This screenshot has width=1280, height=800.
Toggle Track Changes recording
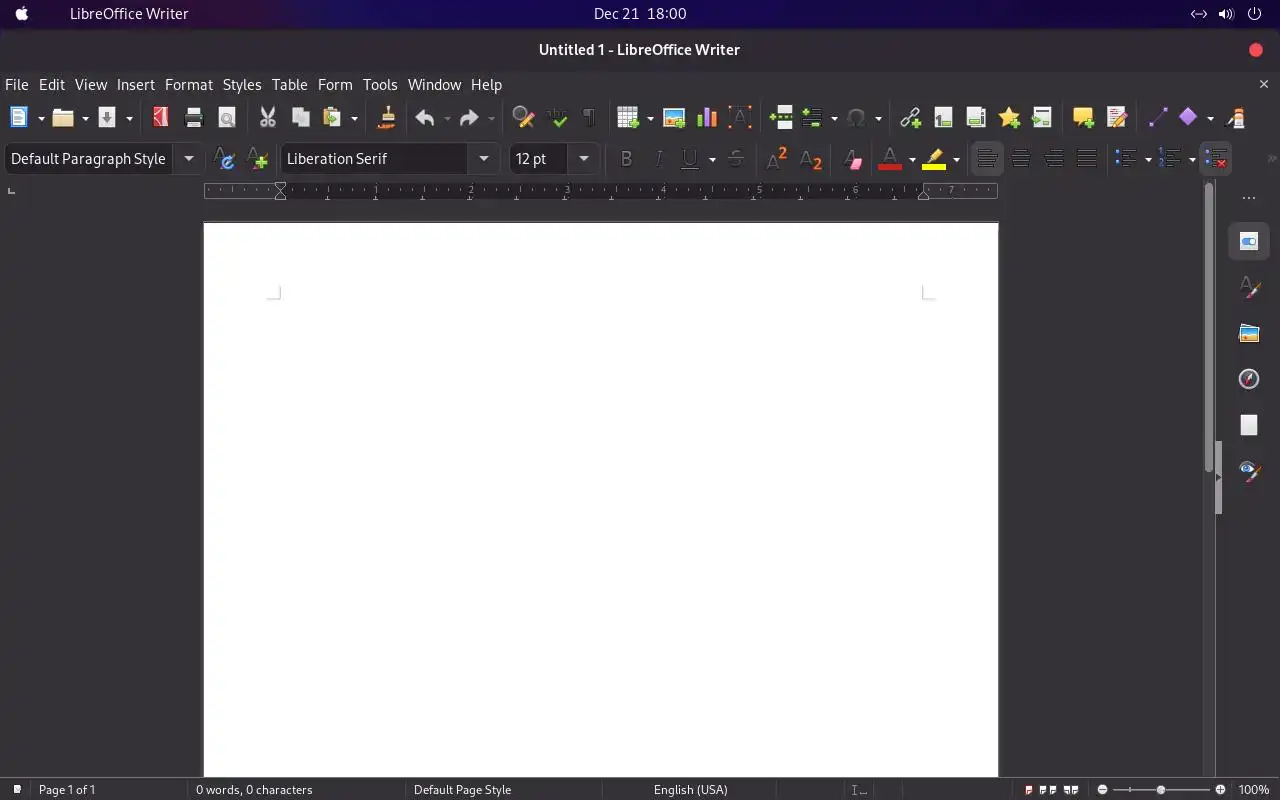pos(1117,118)
